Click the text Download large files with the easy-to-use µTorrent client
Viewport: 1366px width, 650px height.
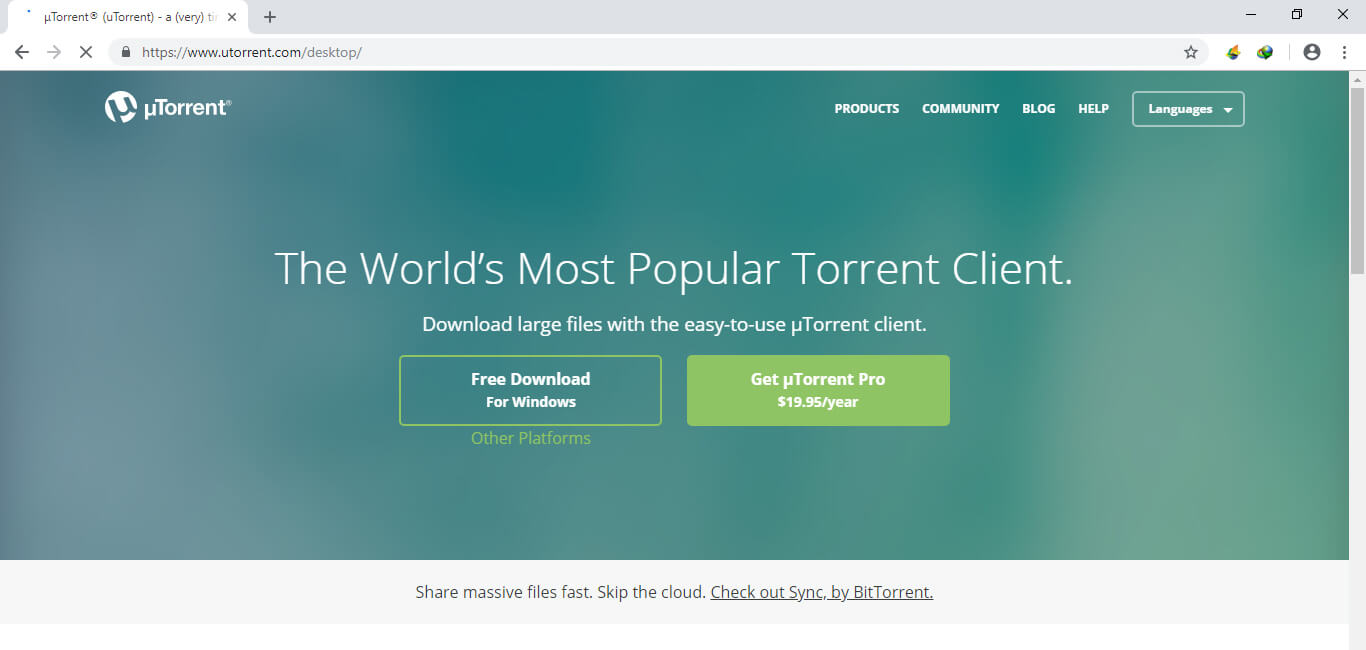(x=674, y=324)
